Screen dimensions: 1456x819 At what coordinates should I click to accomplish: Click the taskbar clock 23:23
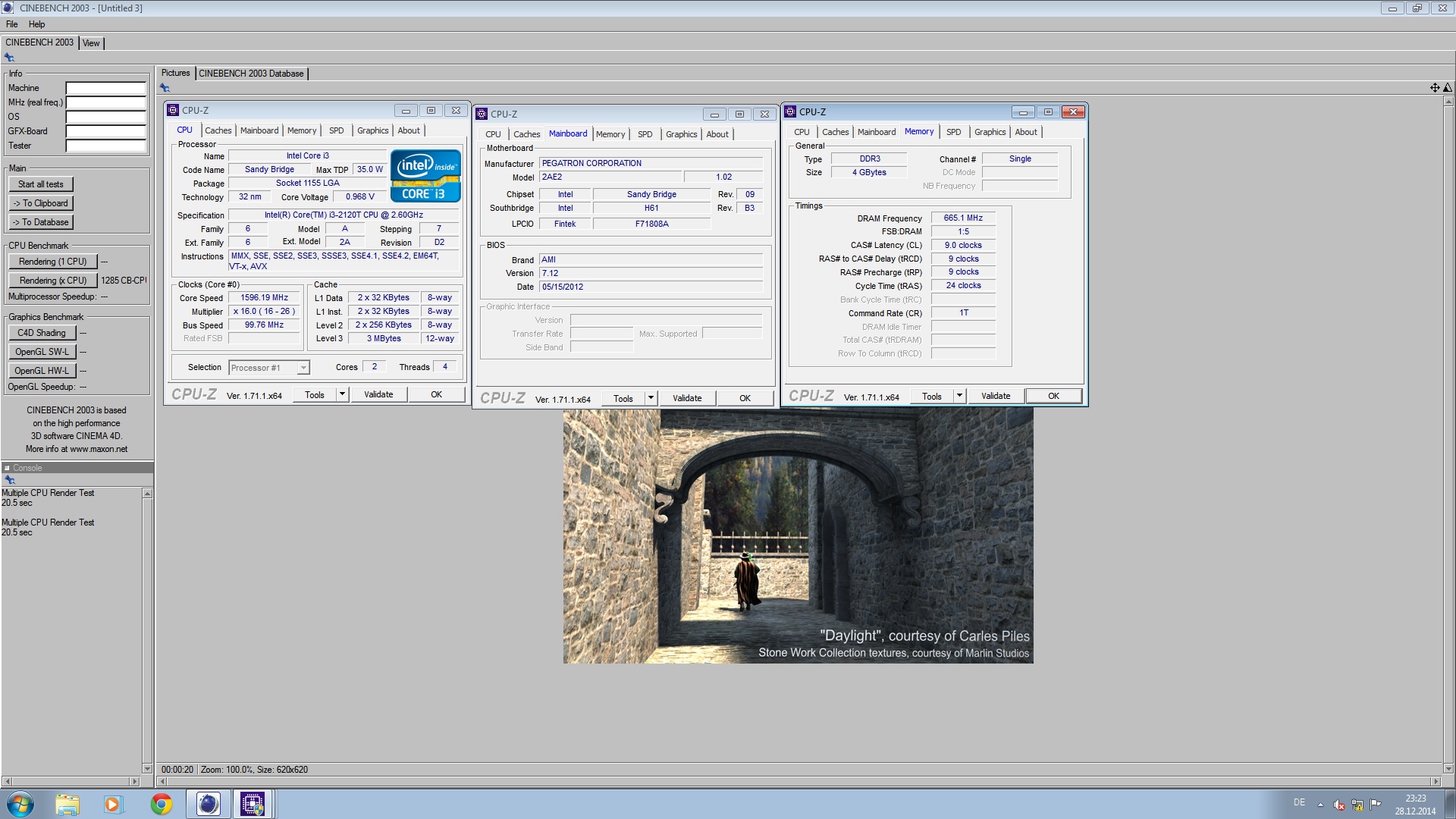tap(1415, 799)
